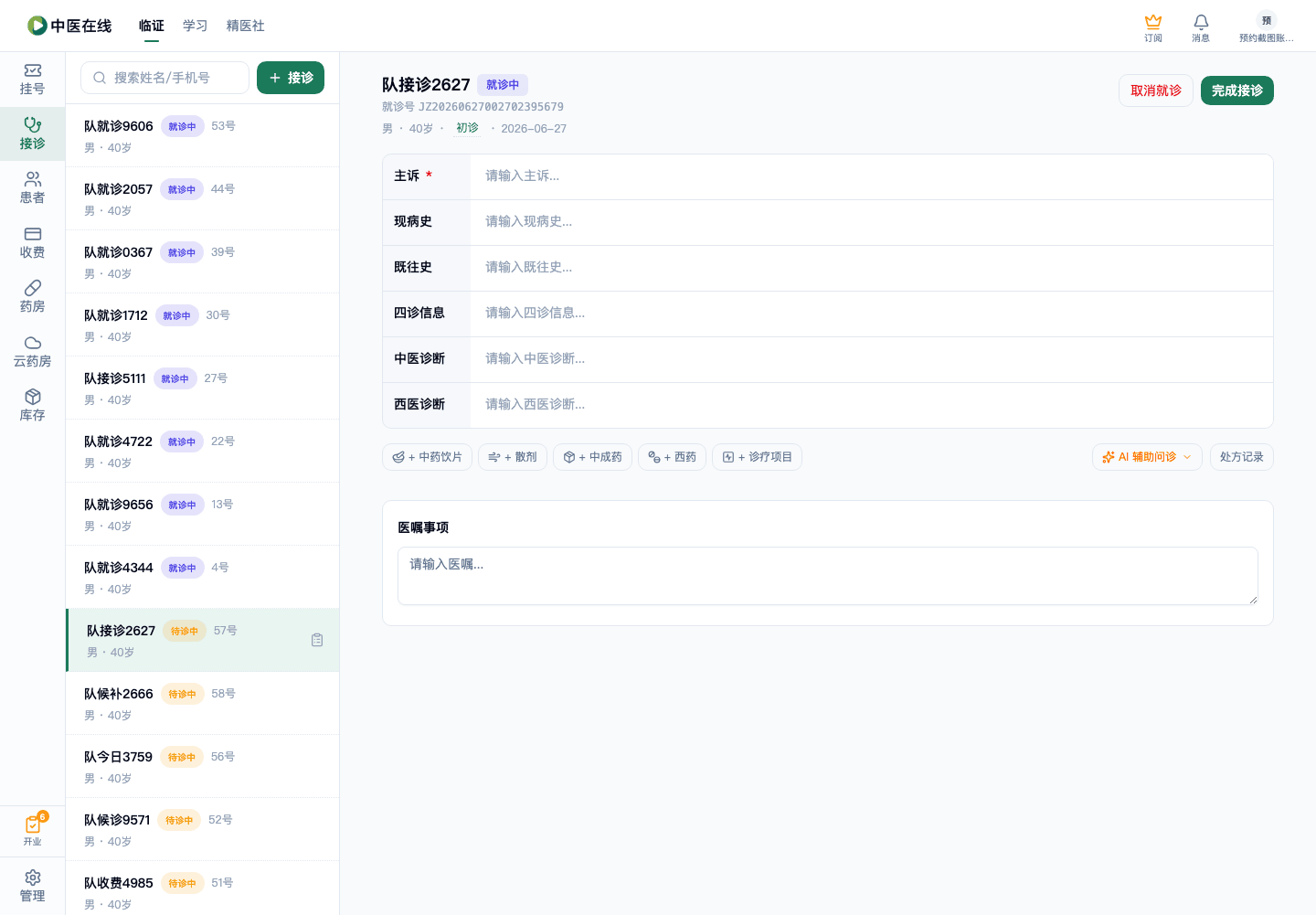Click the 完成接诊 button

coord(1237,90)
